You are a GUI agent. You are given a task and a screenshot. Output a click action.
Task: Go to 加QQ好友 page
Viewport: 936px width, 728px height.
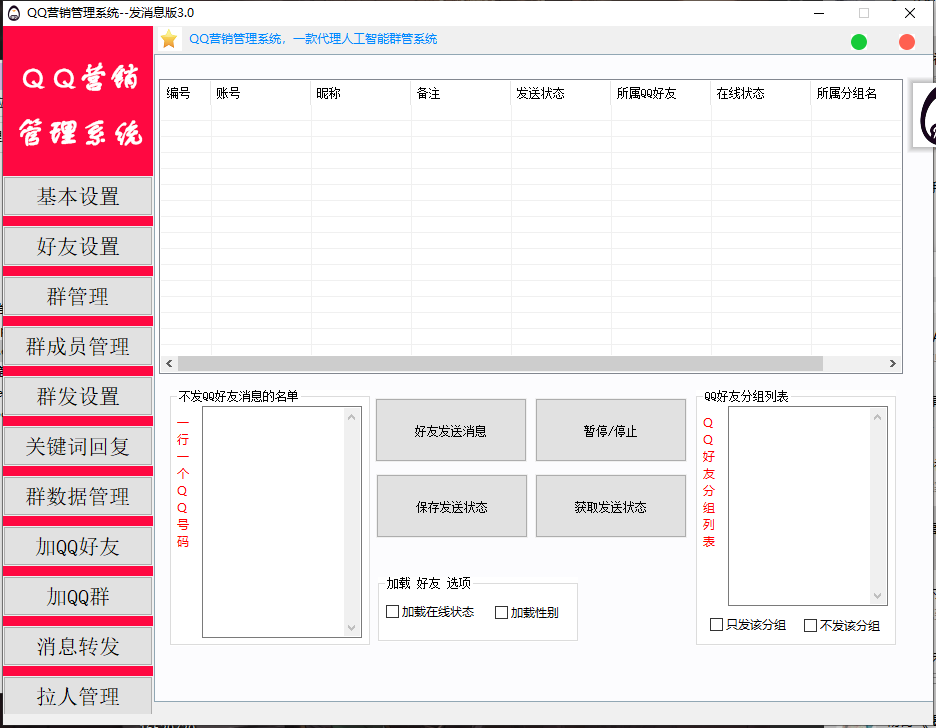(78, 547)
